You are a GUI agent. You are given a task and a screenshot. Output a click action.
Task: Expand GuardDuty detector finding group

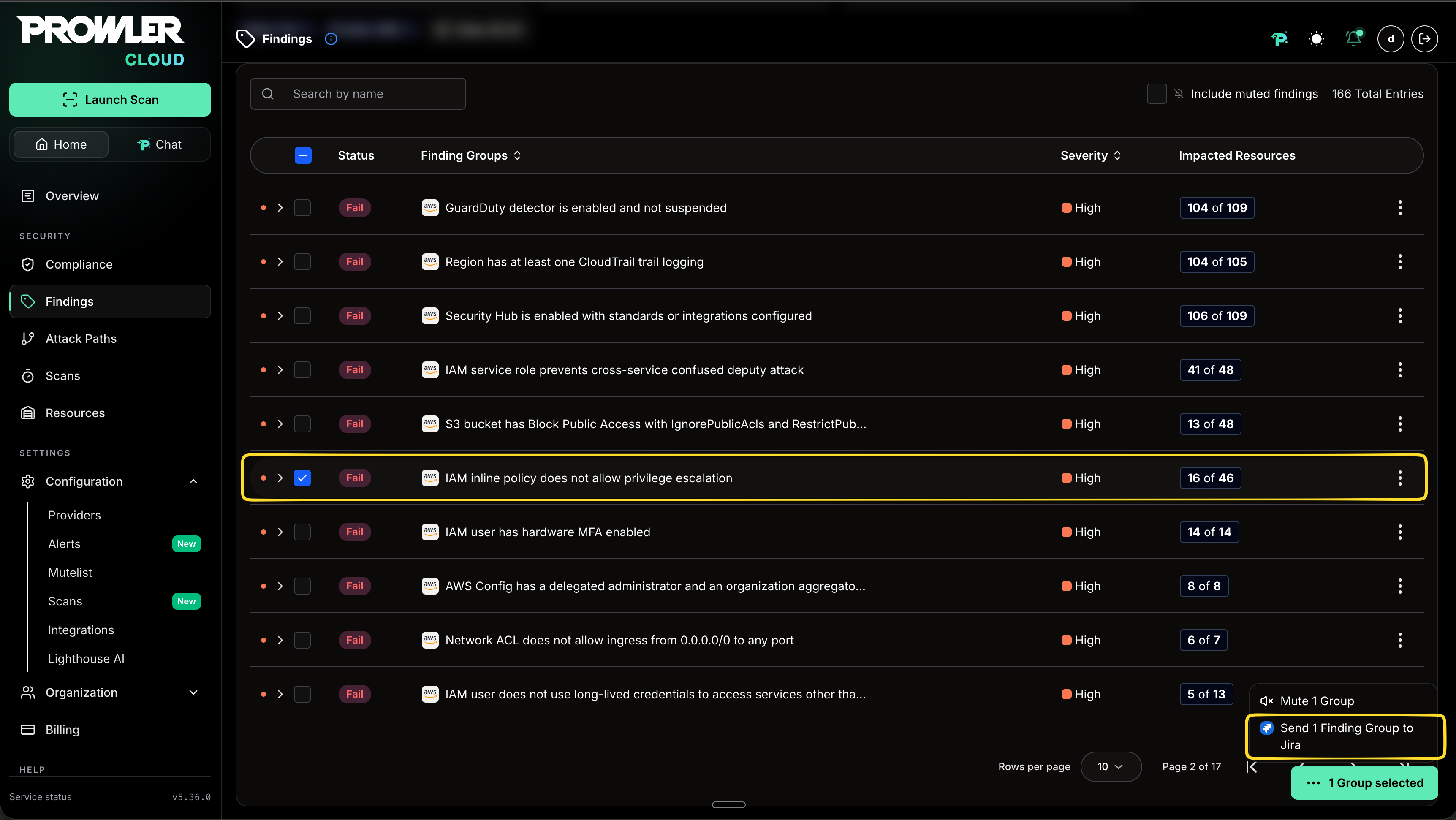(x=280, y=208)
